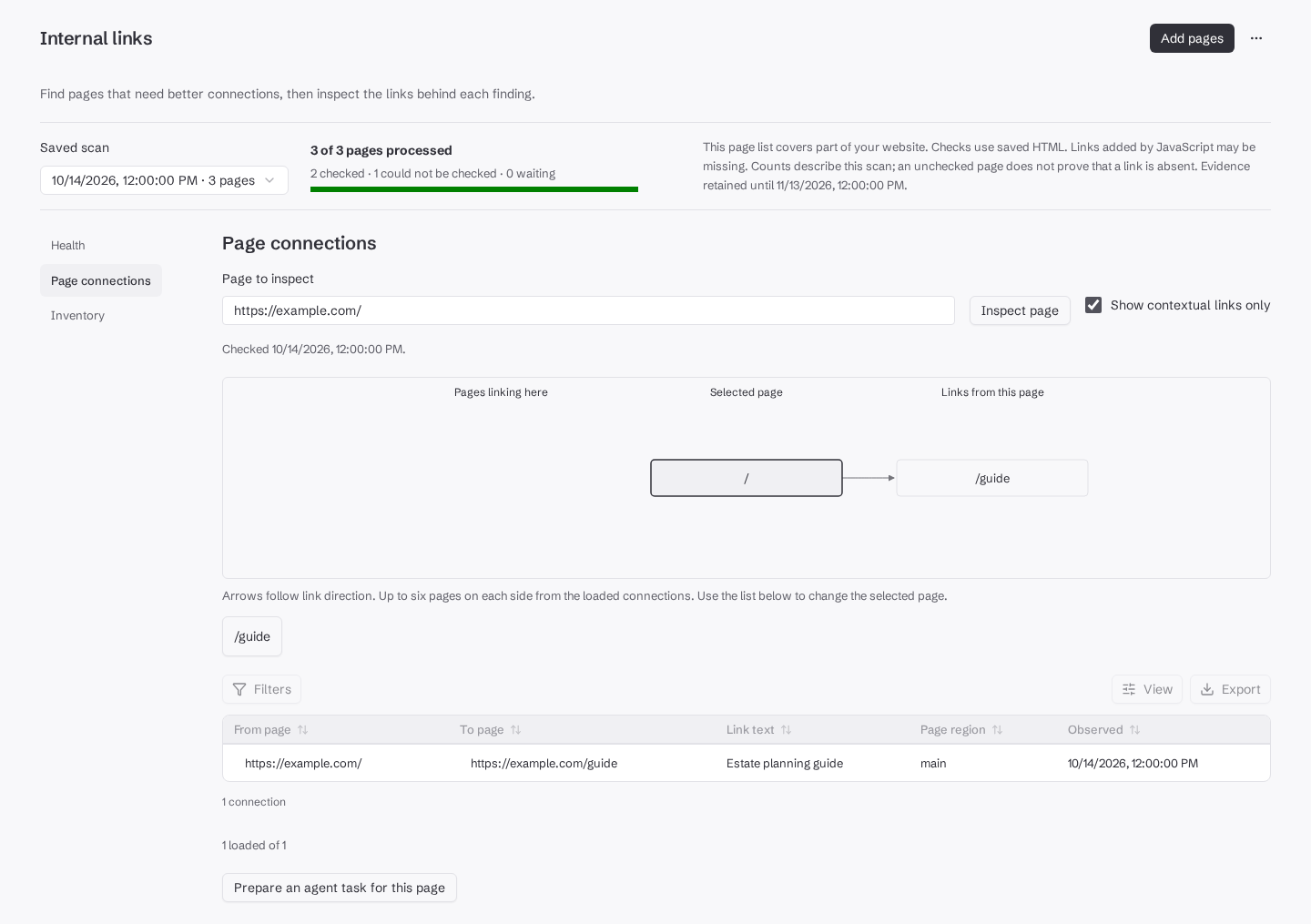
Task: Select the /guide node in the graph
Action: (x=992, y=478)
